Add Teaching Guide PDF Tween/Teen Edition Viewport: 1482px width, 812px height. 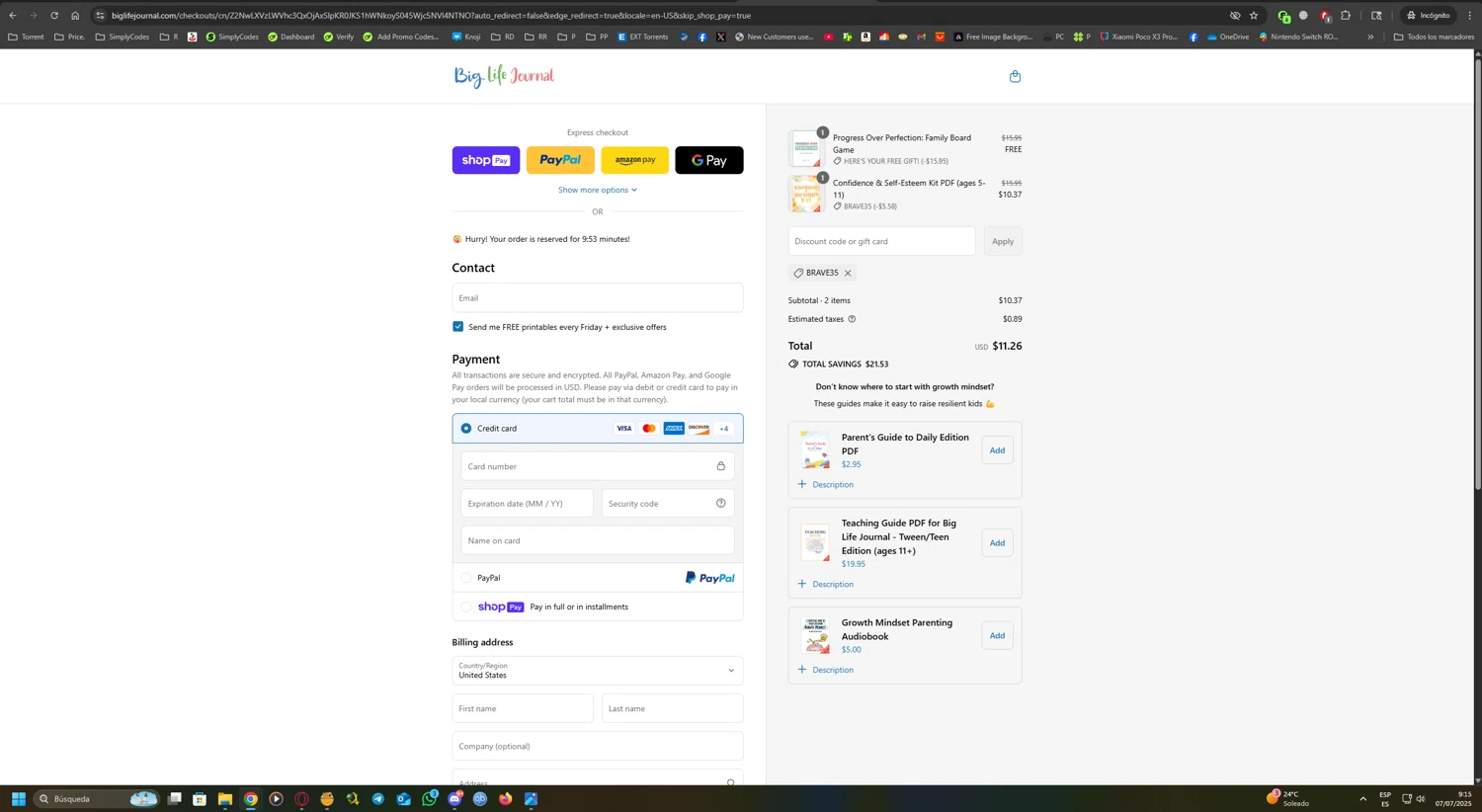997,543
